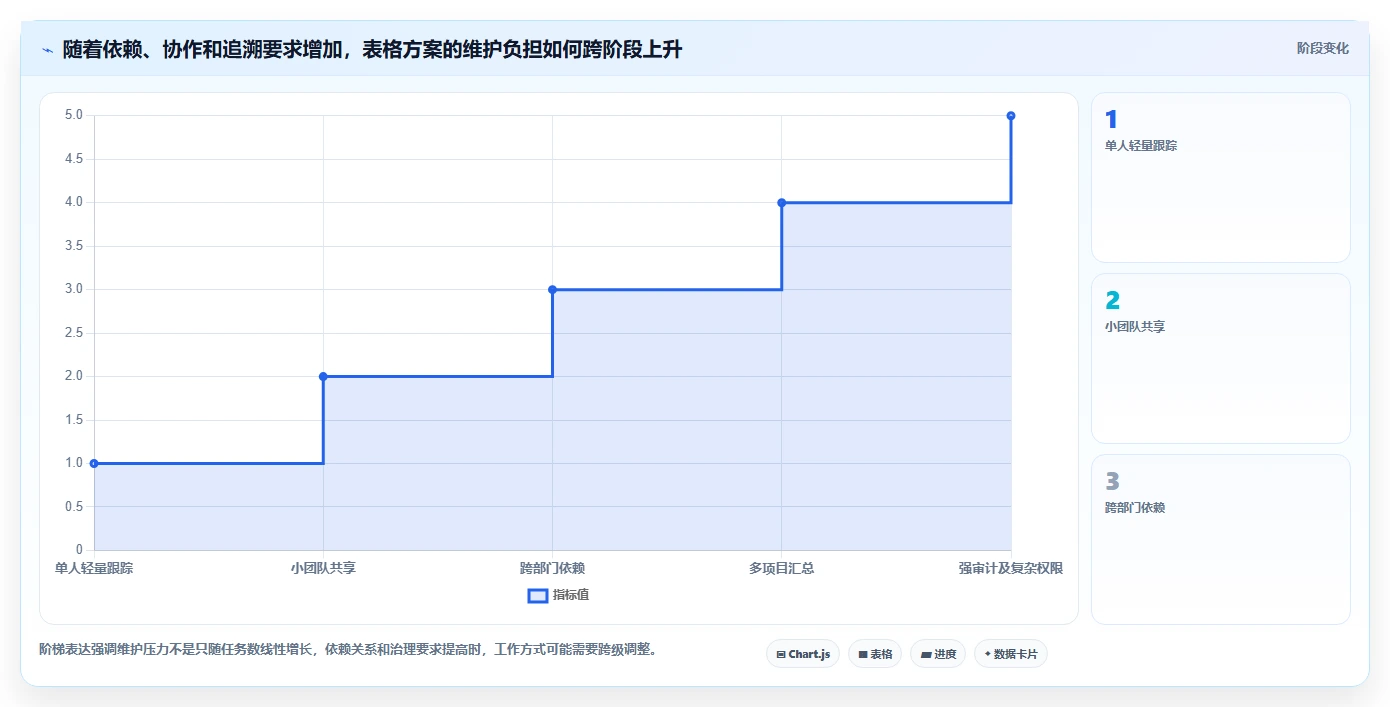Screen dimensions: 1390x707
Task: Click the 表格 tag chip
Action: click(875, 654)
